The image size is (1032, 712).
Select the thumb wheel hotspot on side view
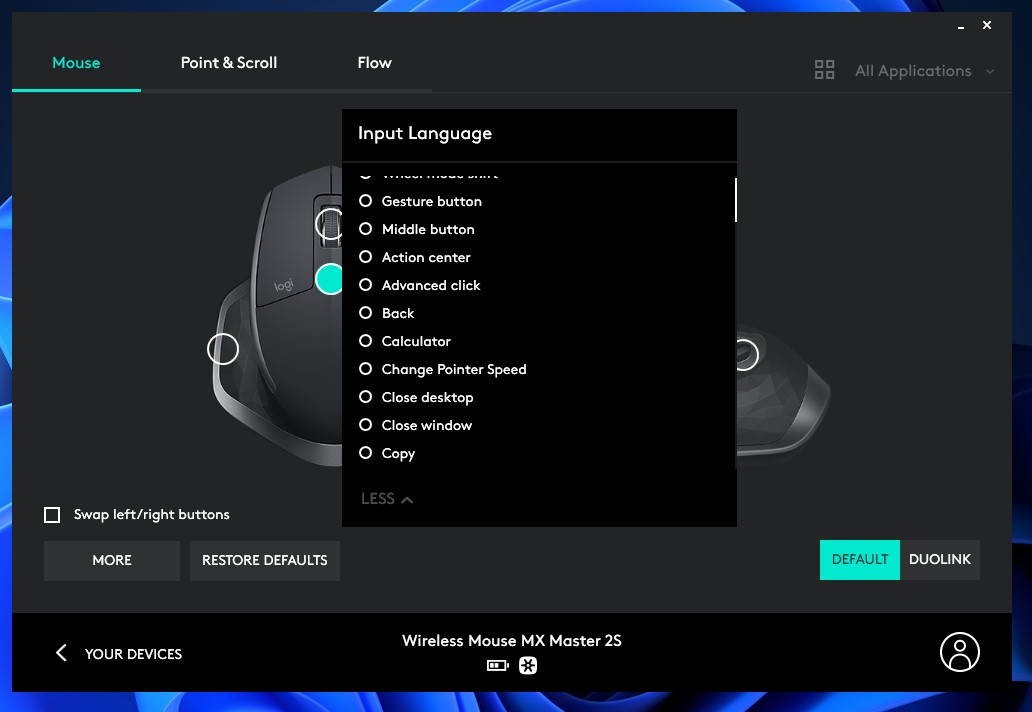(746, 355)
